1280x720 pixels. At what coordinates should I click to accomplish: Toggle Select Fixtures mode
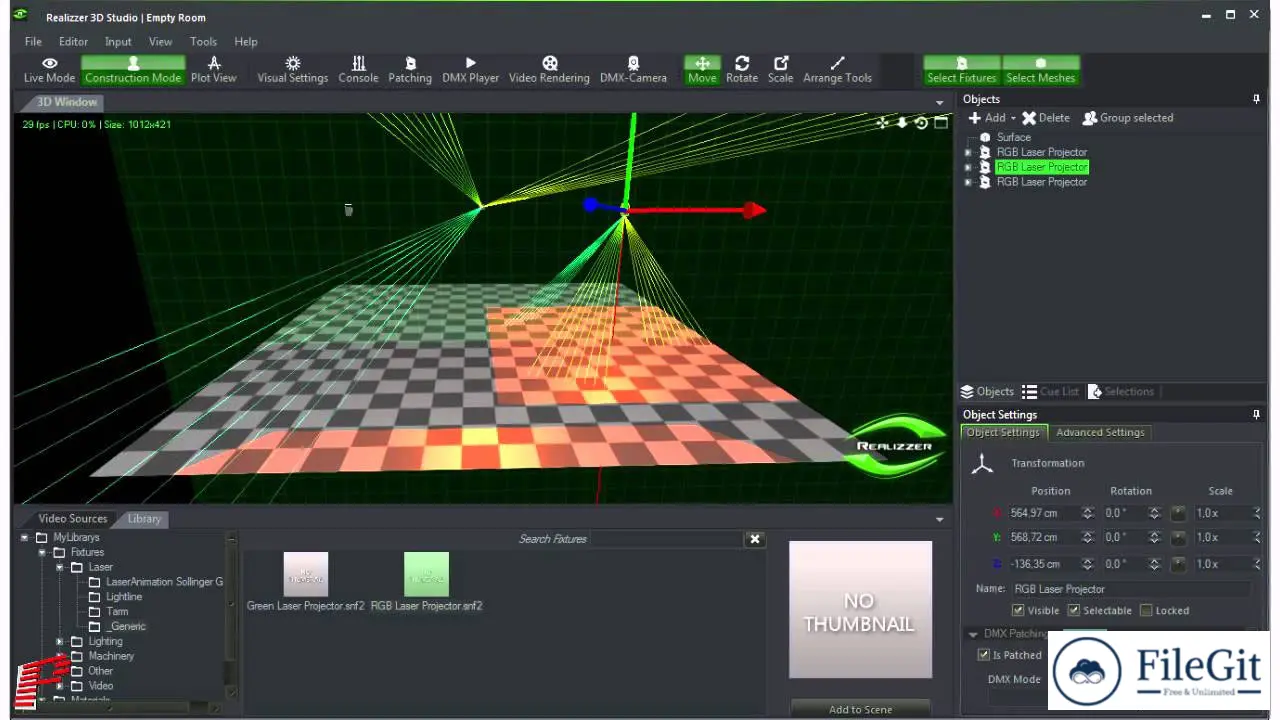[961, 70]
